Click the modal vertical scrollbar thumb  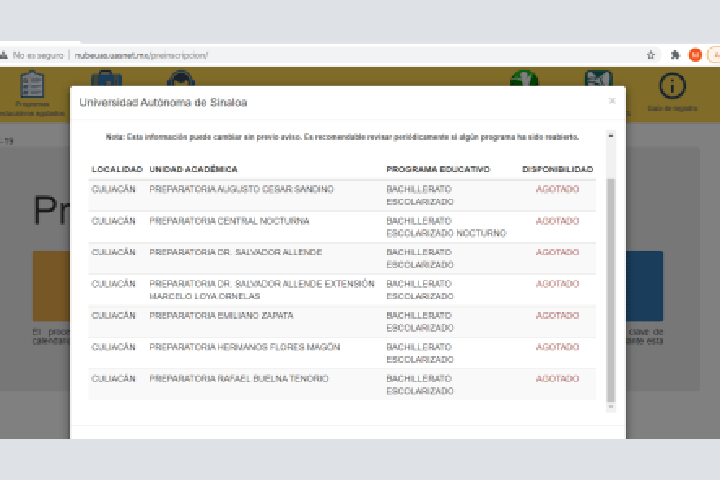(611, 290)
